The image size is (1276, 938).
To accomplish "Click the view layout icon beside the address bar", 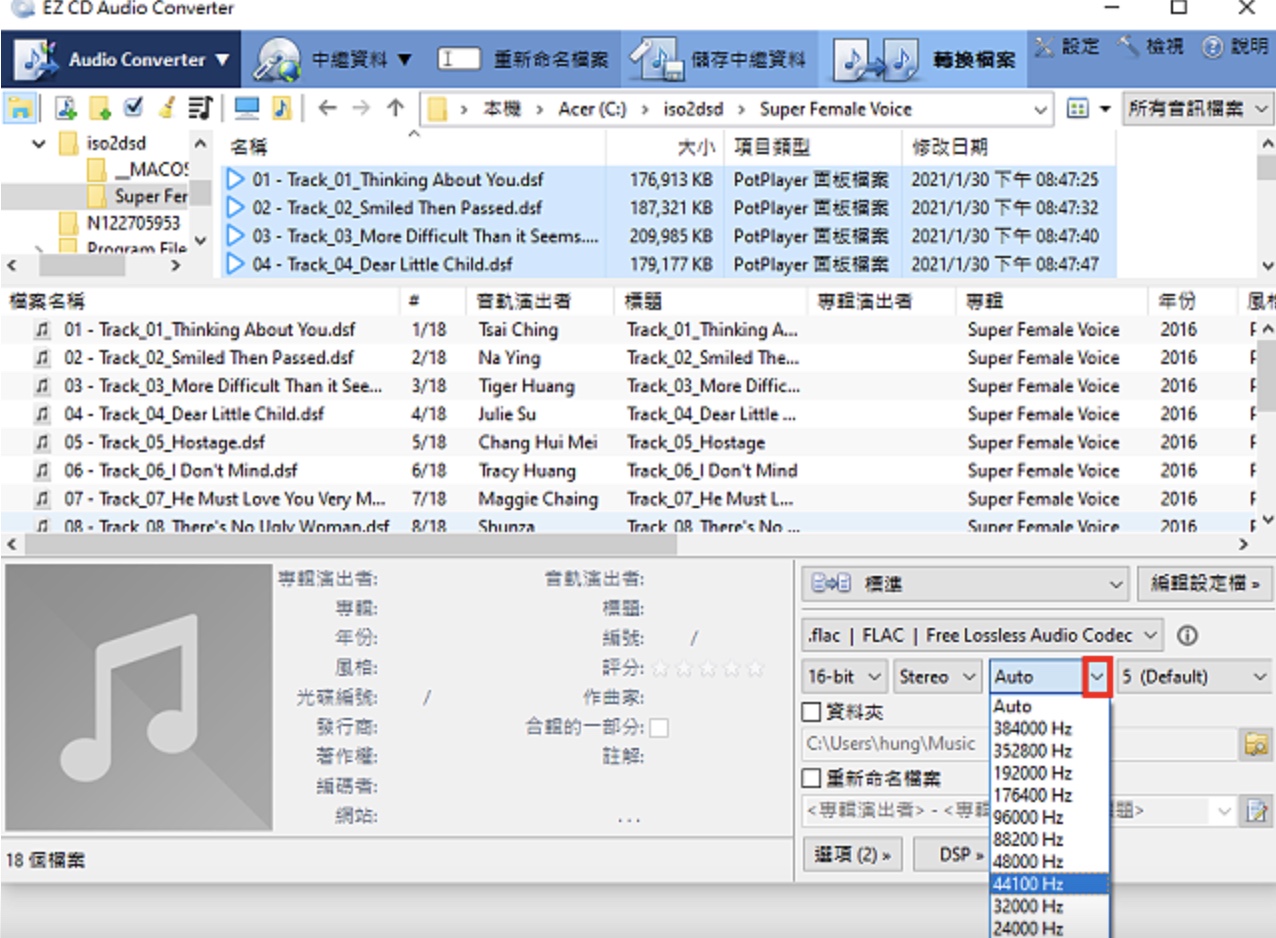I will [x=1078, y=108].
